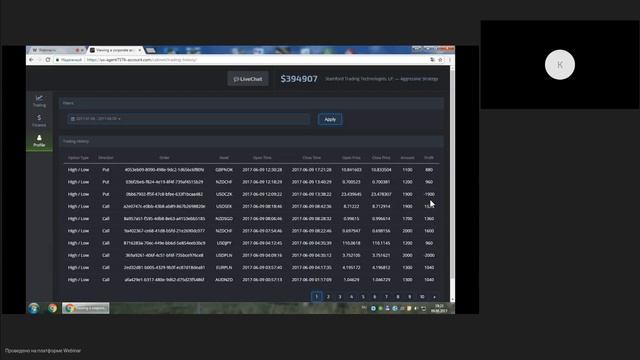Click the Option Type column header
This screenshot has width=640, height=360.
[x=78, y=158]
